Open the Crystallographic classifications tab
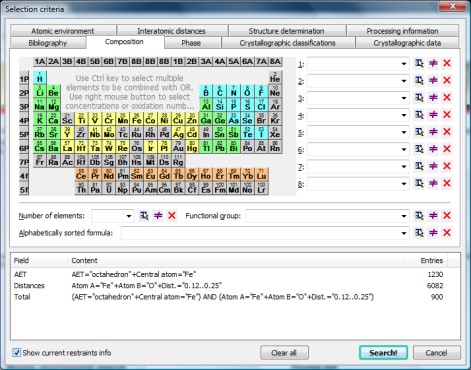 pos(287,43)
